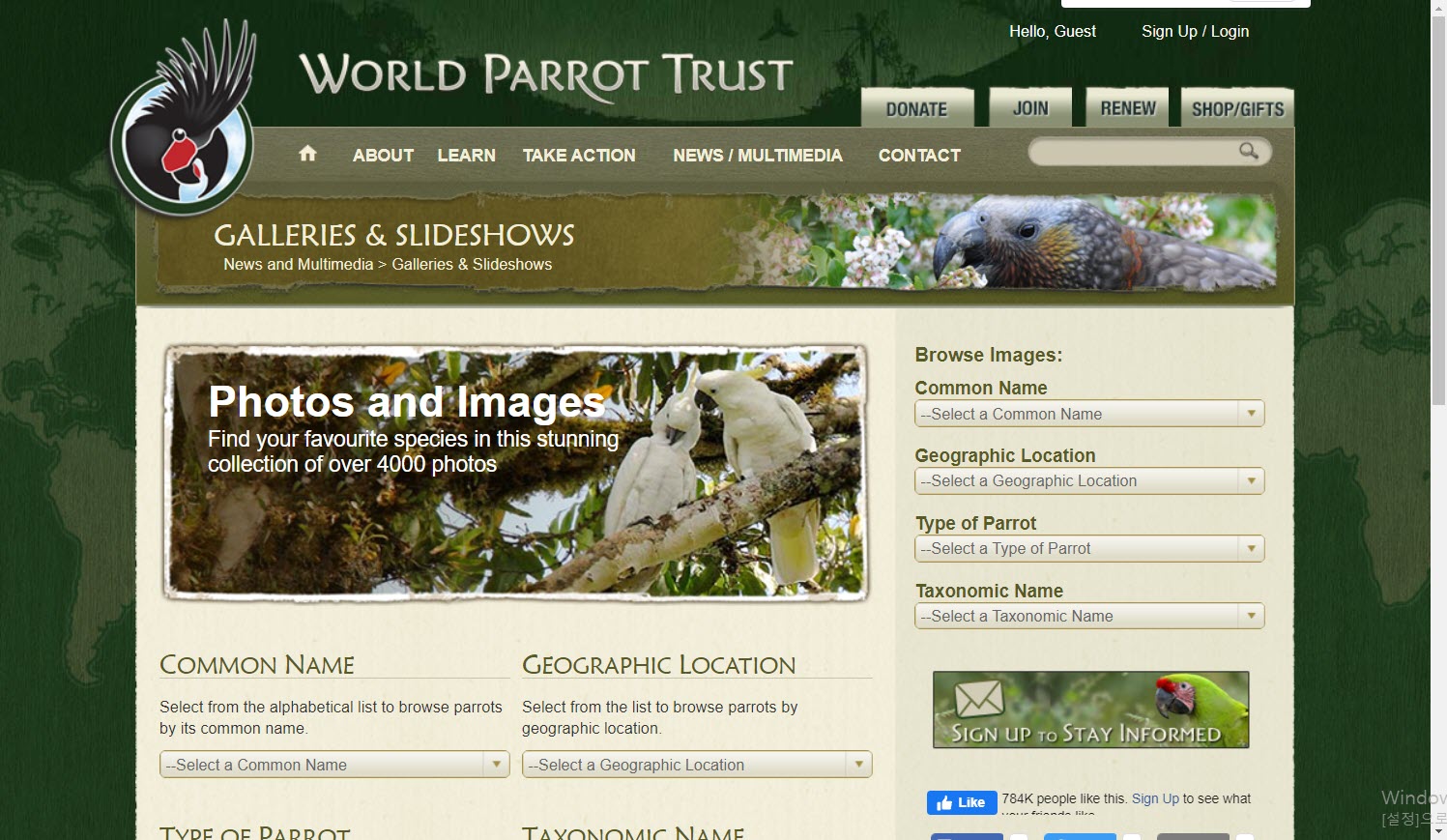Click the COMMON NAME section heading
Screen dimensions: 1447x840
pos(257,665)
